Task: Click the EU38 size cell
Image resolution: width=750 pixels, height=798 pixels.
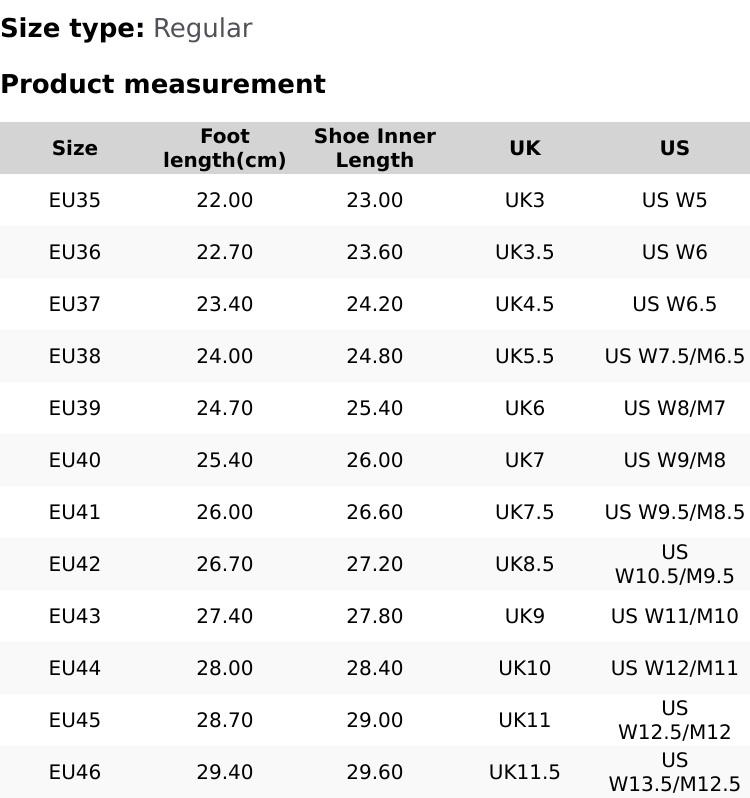Action: click(x=75, y=356)
